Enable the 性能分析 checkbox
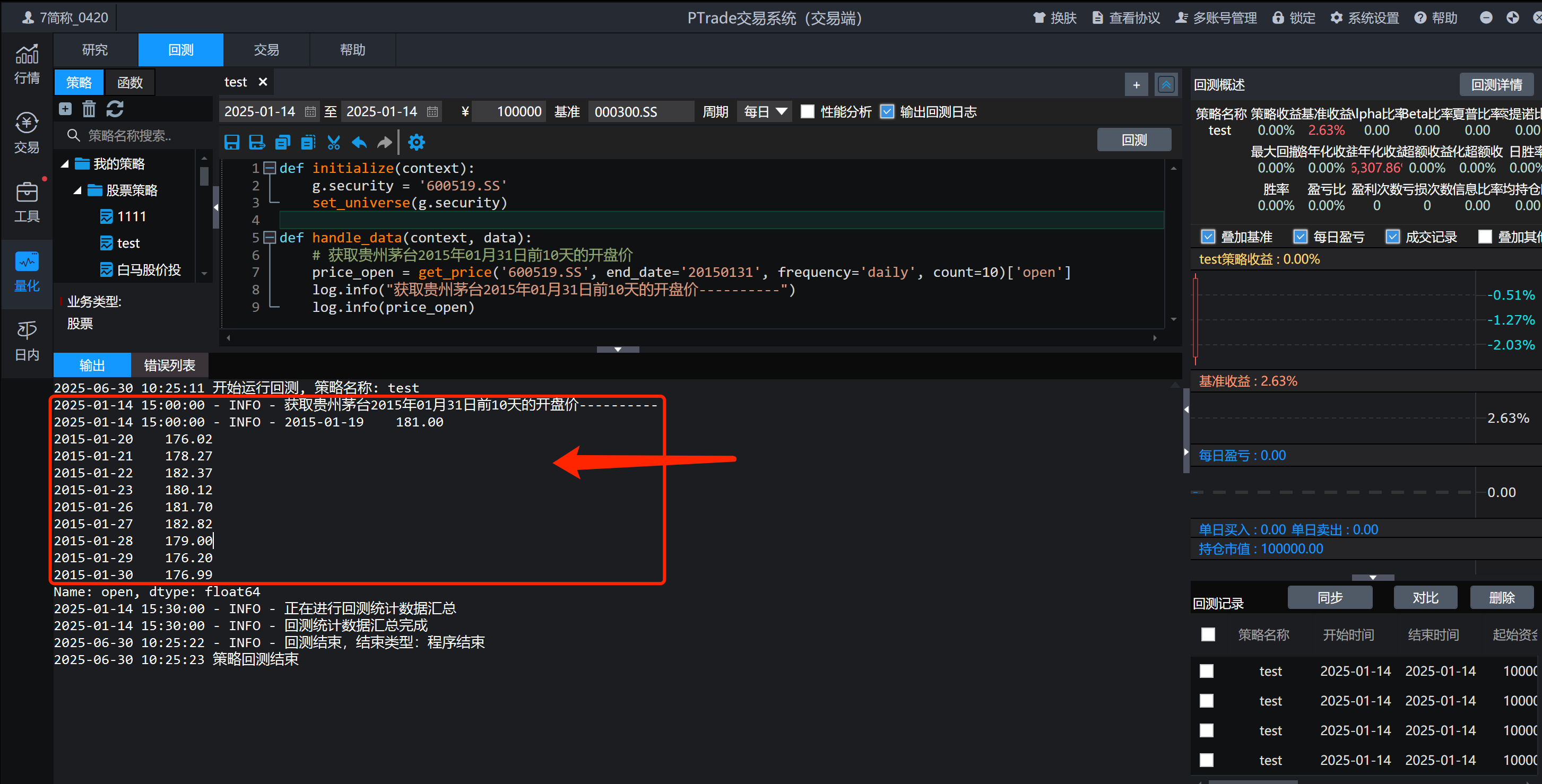 (808, 112)
